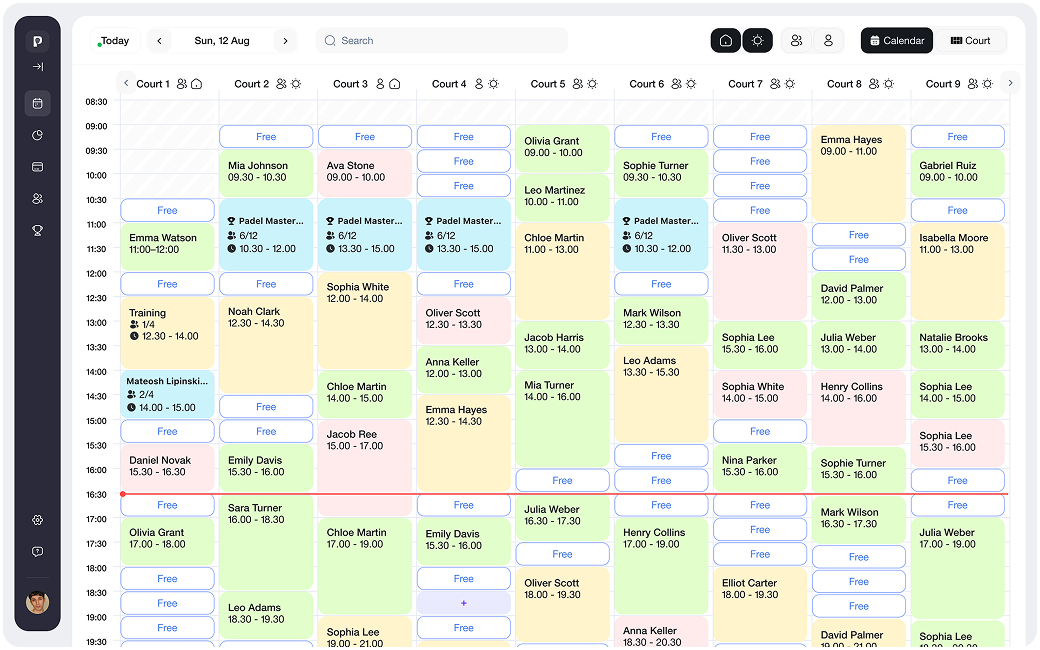Toggle the indoor courts filter in top bar

pyautogui.click(x=726, y=41)
